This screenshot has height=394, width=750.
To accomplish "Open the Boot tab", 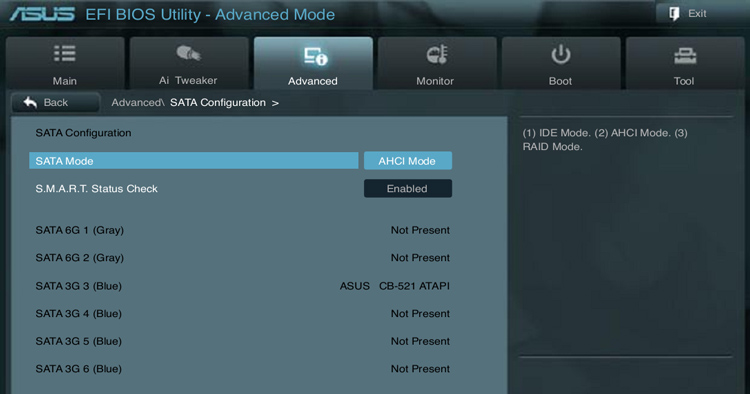I will pos(561,63).
